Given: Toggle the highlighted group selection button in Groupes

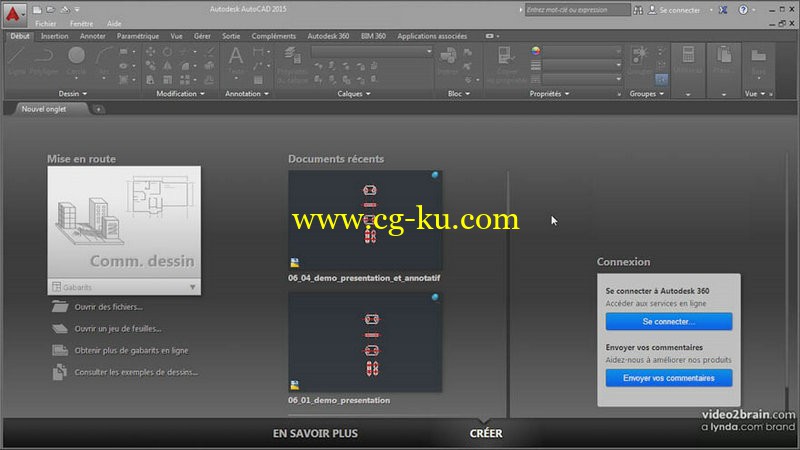Looking at the screenshot, I should tap(661, 79).
